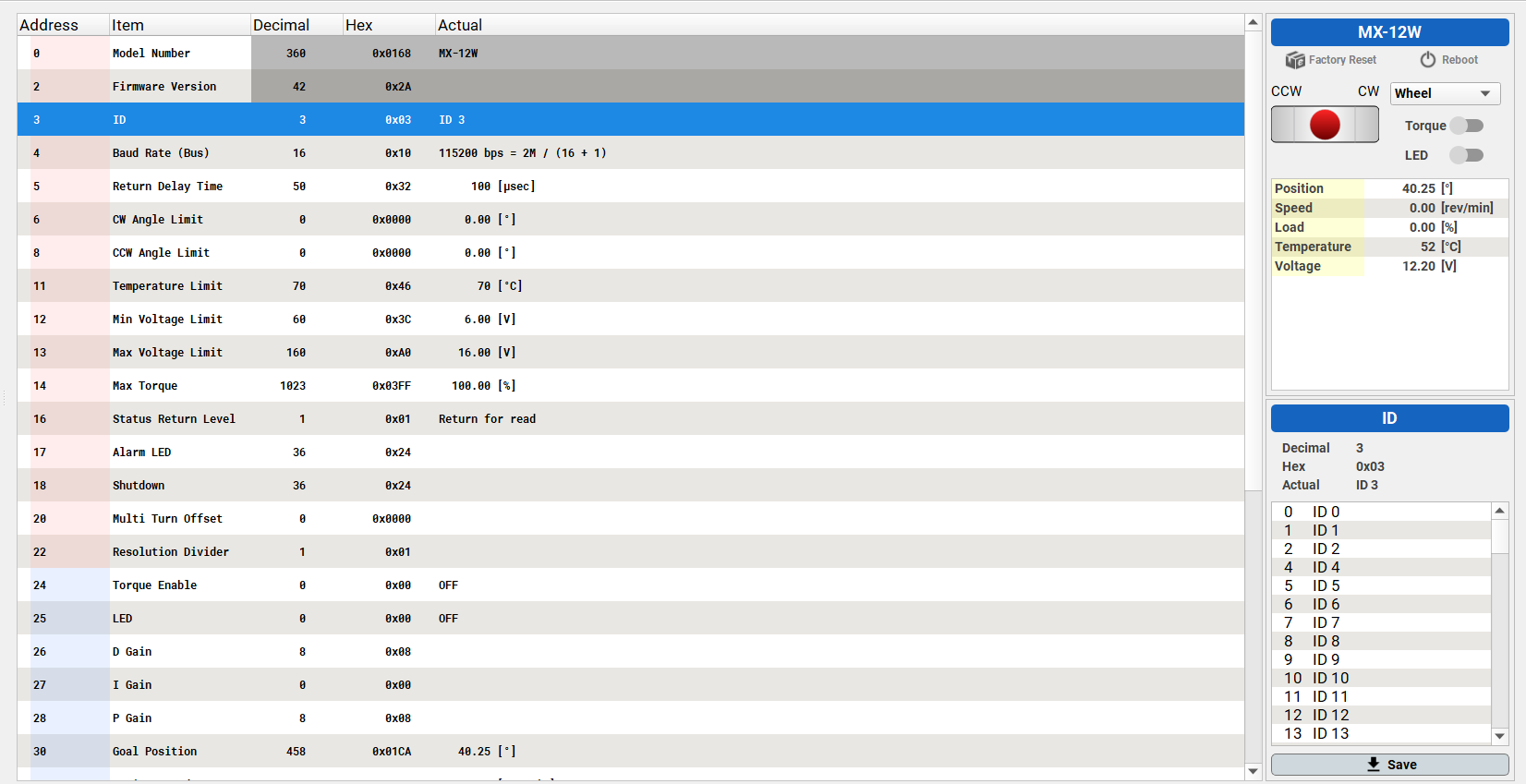Choose ID 10 in the ID list
Screen dimensions: 1526x784
coord(1382,678)
